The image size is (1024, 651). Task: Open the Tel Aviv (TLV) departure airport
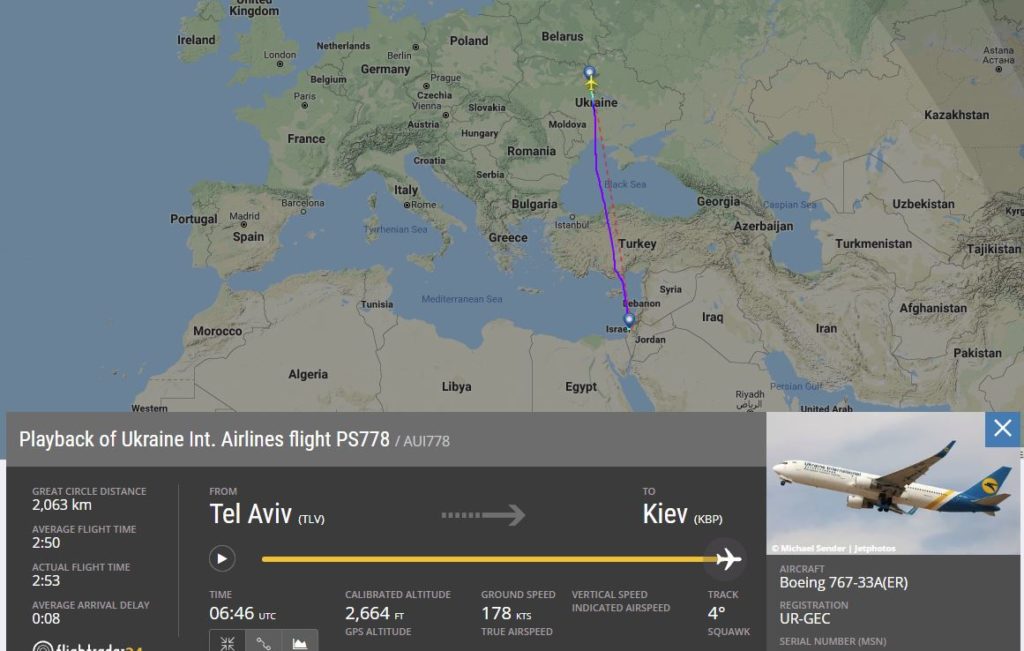click(x=266, y=515)
